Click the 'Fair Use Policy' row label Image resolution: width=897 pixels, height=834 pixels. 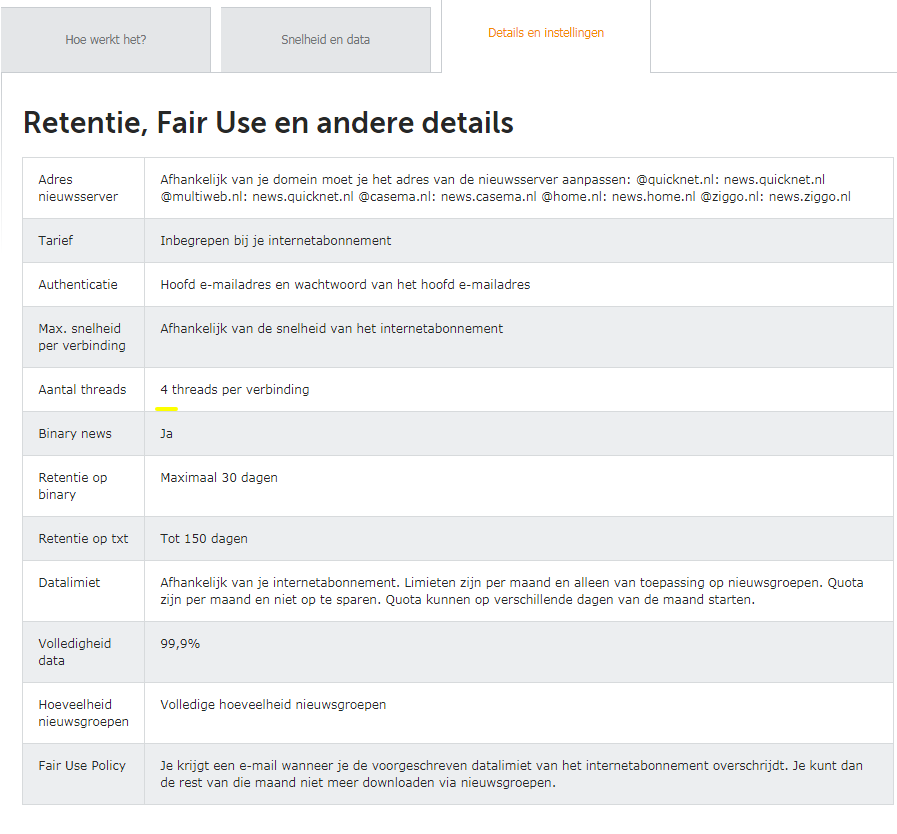(82, 766)
